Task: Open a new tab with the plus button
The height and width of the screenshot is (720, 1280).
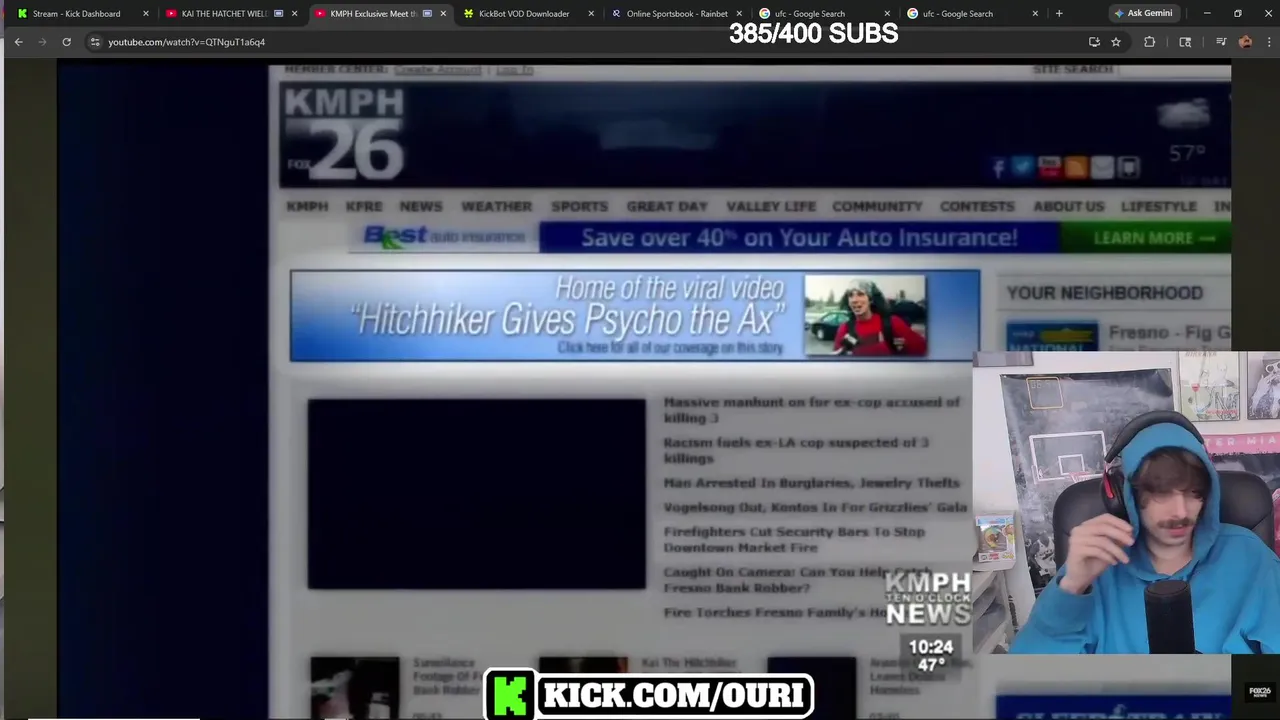Action: (x=1059, y=13)
